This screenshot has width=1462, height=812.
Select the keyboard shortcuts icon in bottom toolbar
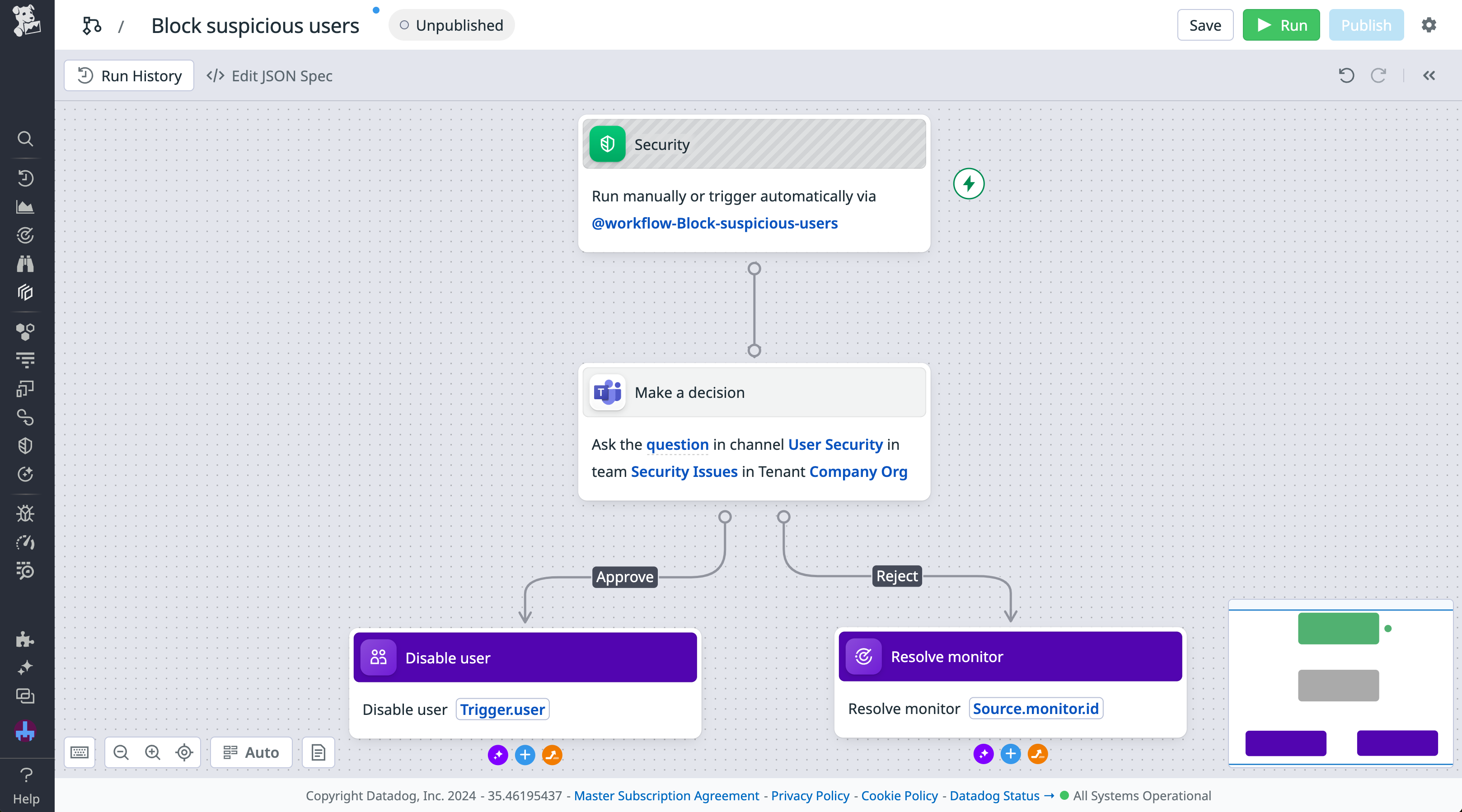pyautogui.click(x=80, y=752)
